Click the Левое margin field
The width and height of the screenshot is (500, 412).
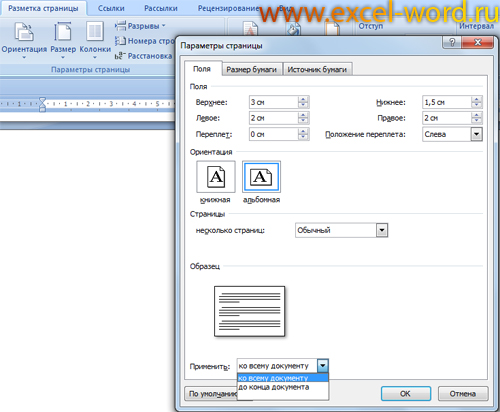pyautogui.click(x=273, y=118)
